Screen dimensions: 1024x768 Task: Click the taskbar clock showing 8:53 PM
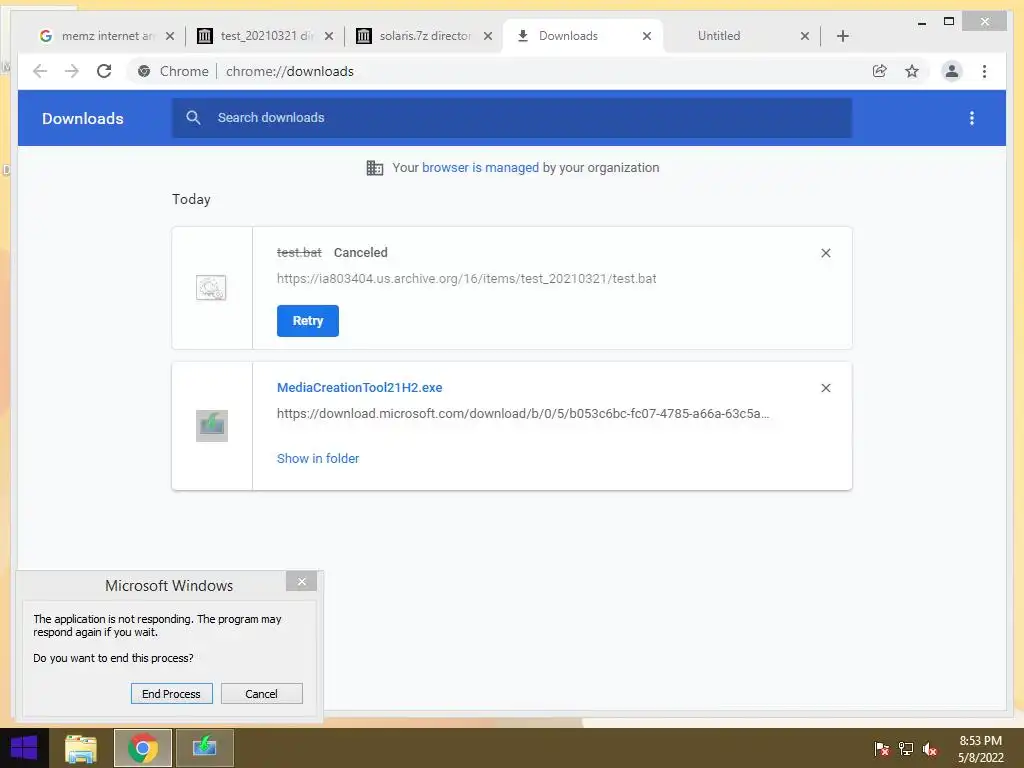coord(981,749)
